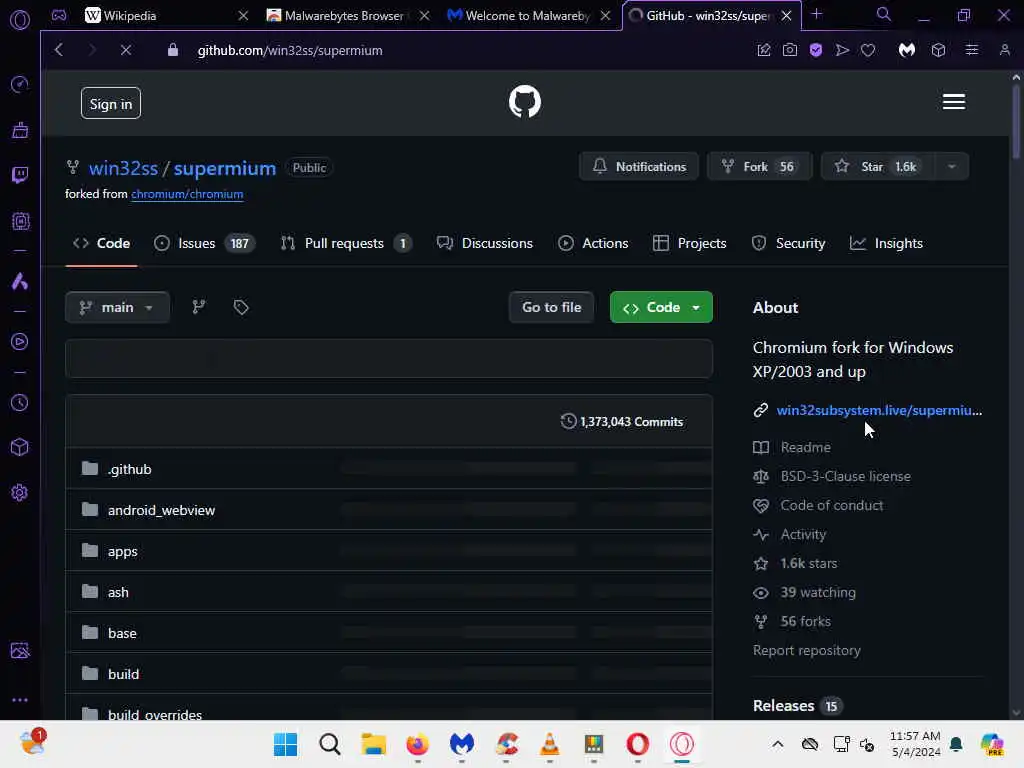
Task: Show the Insights tab
Action: coord(886,243)
